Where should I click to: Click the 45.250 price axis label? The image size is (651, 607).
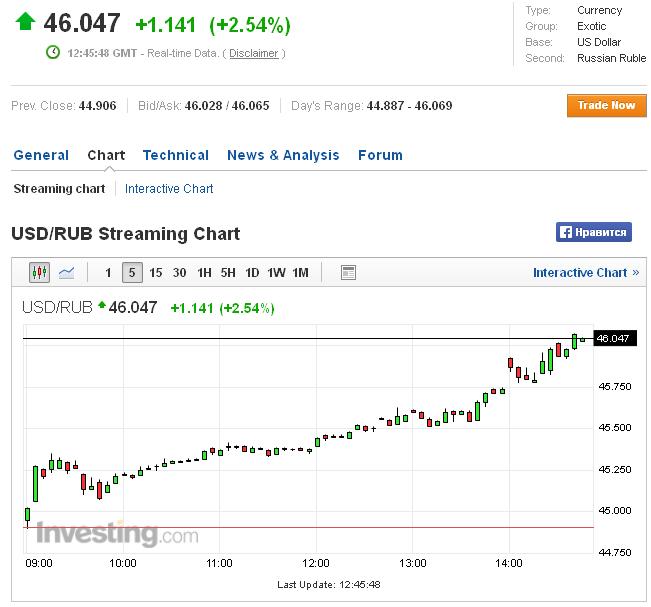(x=615, y=470)
